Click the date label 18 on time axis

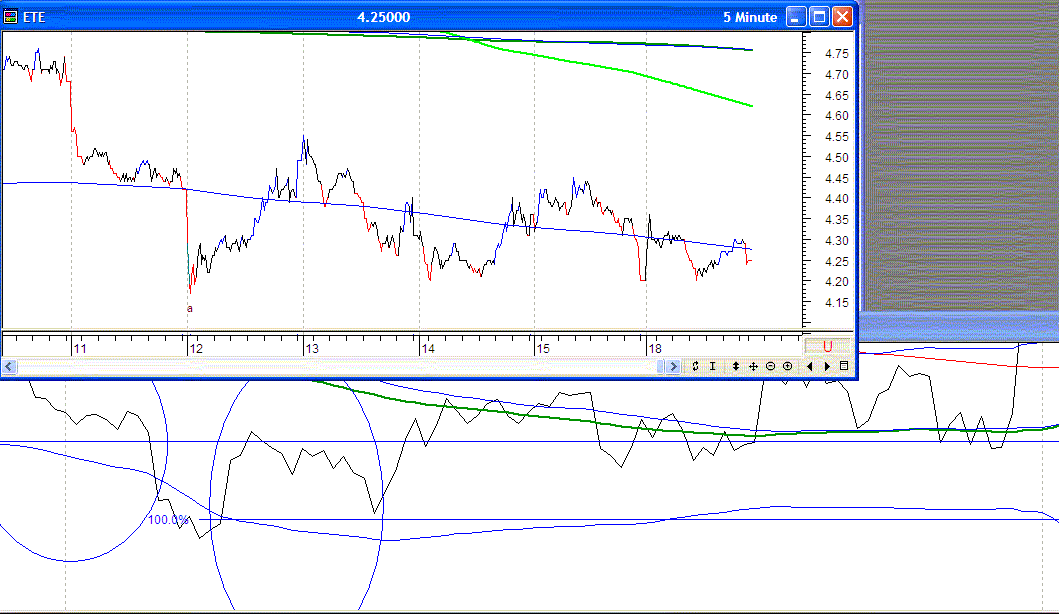[x=655, y=349]
